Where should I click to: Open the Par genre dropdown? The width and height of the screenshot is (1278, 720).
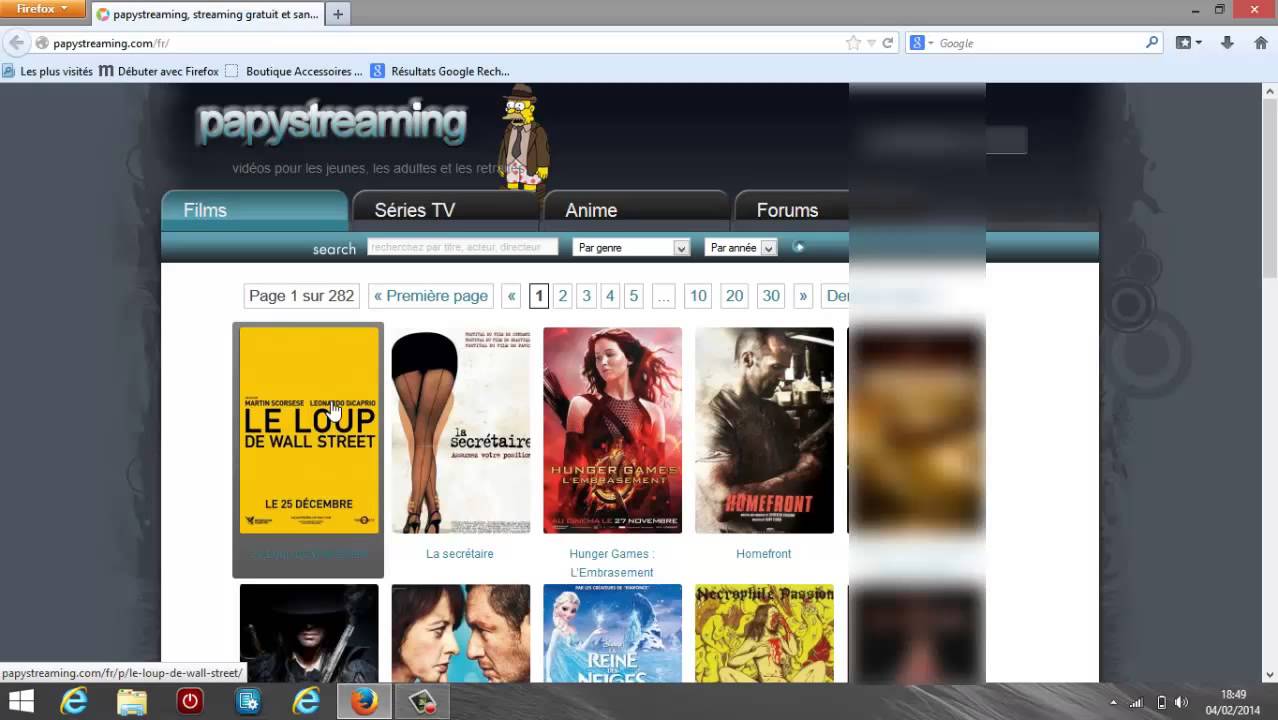631,247
